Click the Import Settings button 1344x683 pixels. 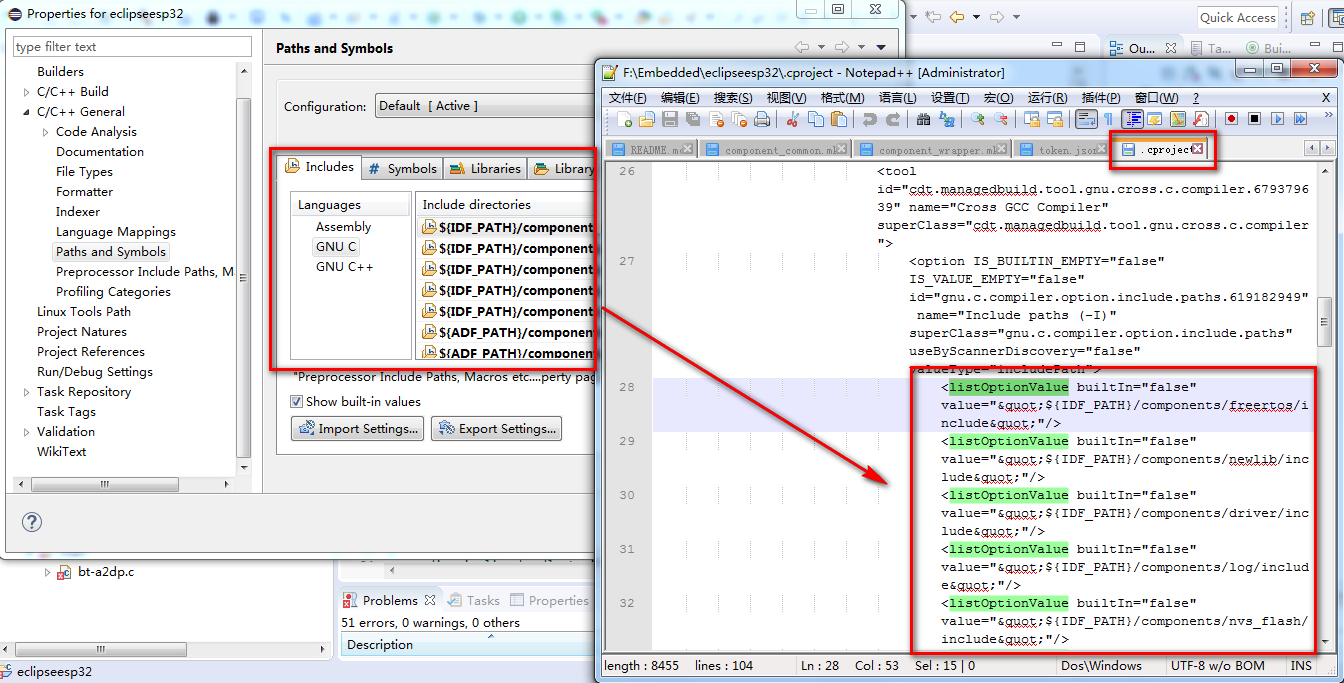(x=357, y=429)
